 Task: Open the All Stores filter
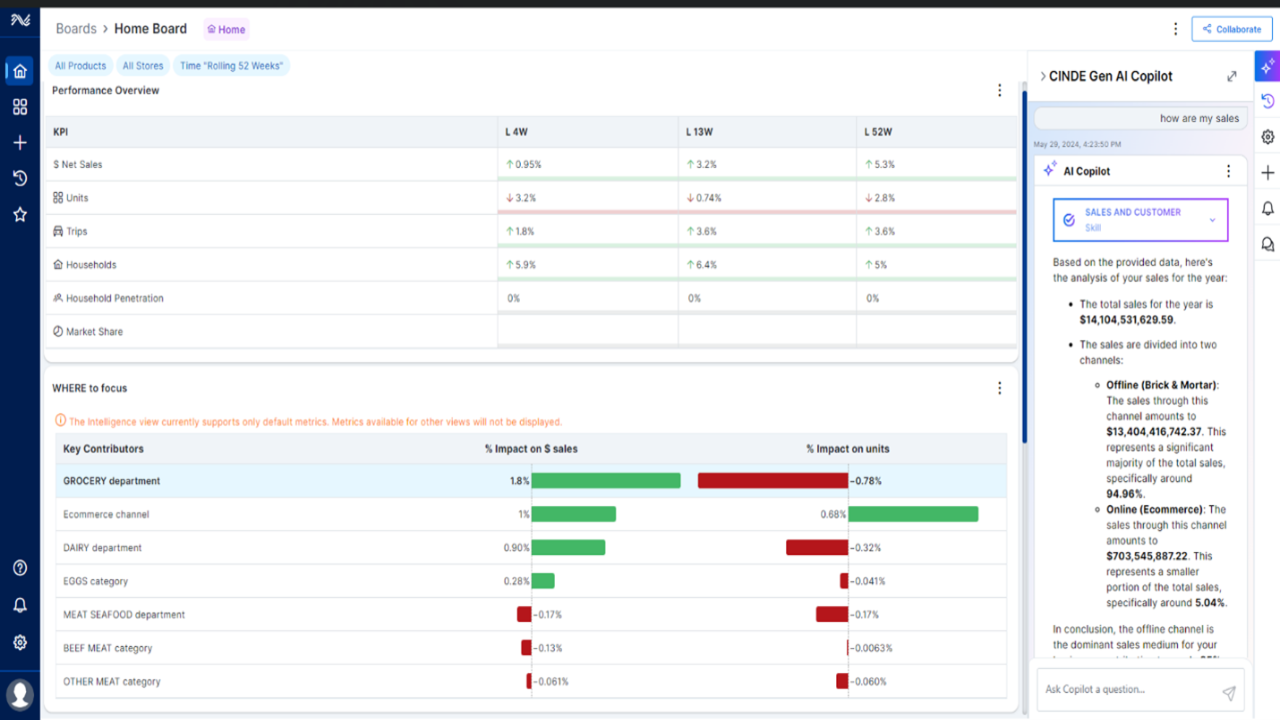(143, 66)
